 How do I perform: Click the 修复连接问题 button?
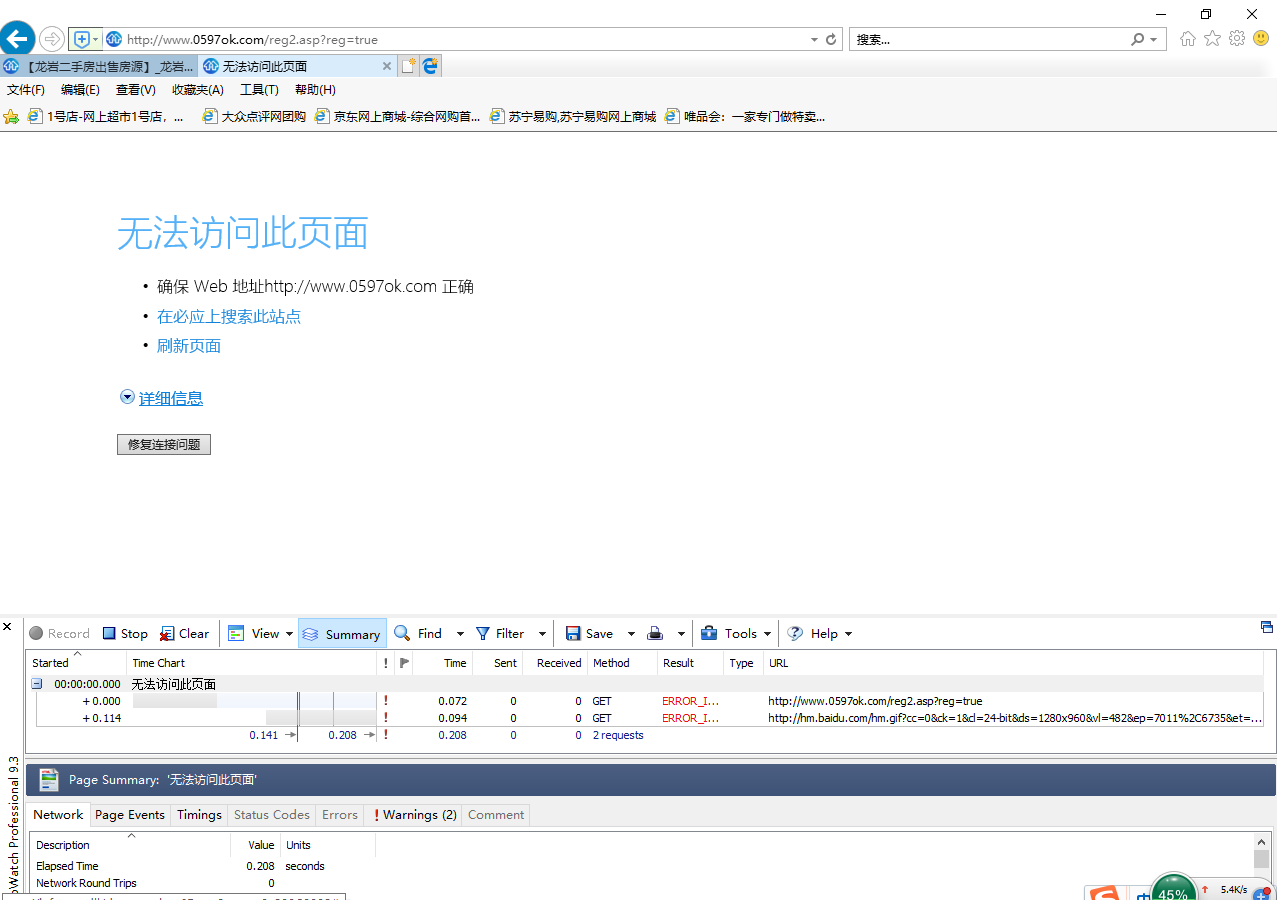click(164, 445)
